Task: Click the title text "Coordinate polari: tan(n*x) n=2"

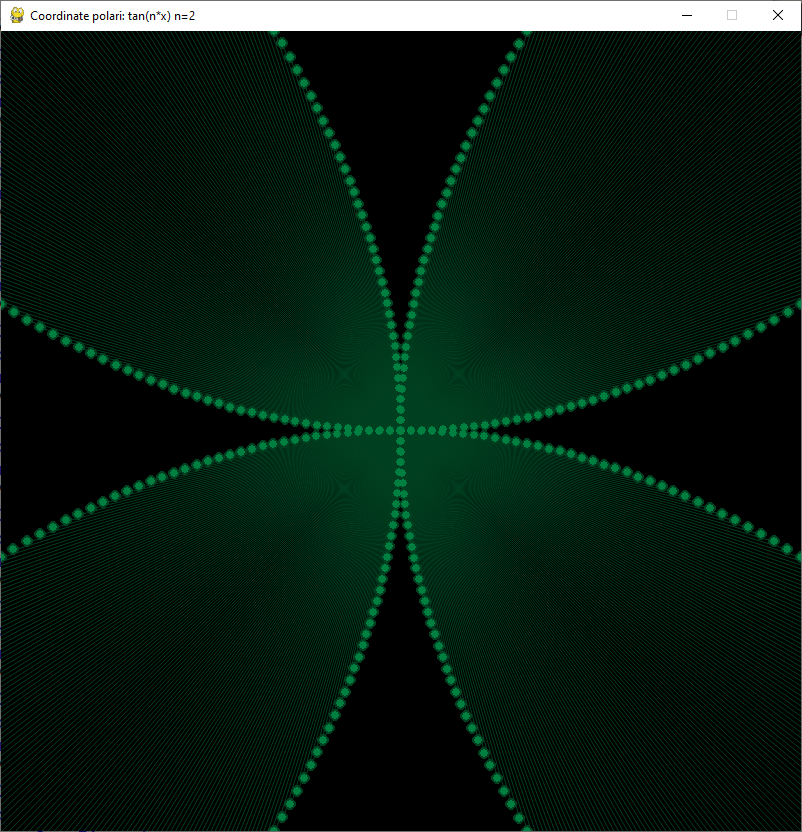Action: point(113,16)
